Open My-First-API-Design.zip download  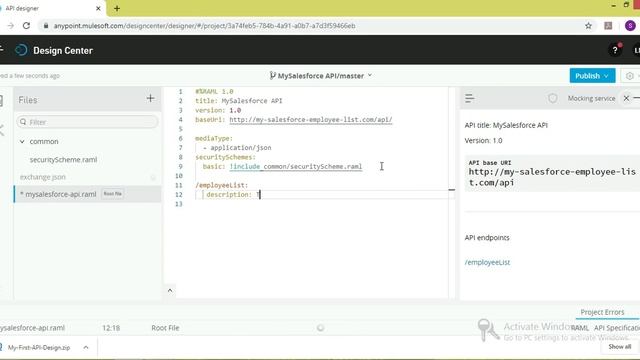click(39, 347)
